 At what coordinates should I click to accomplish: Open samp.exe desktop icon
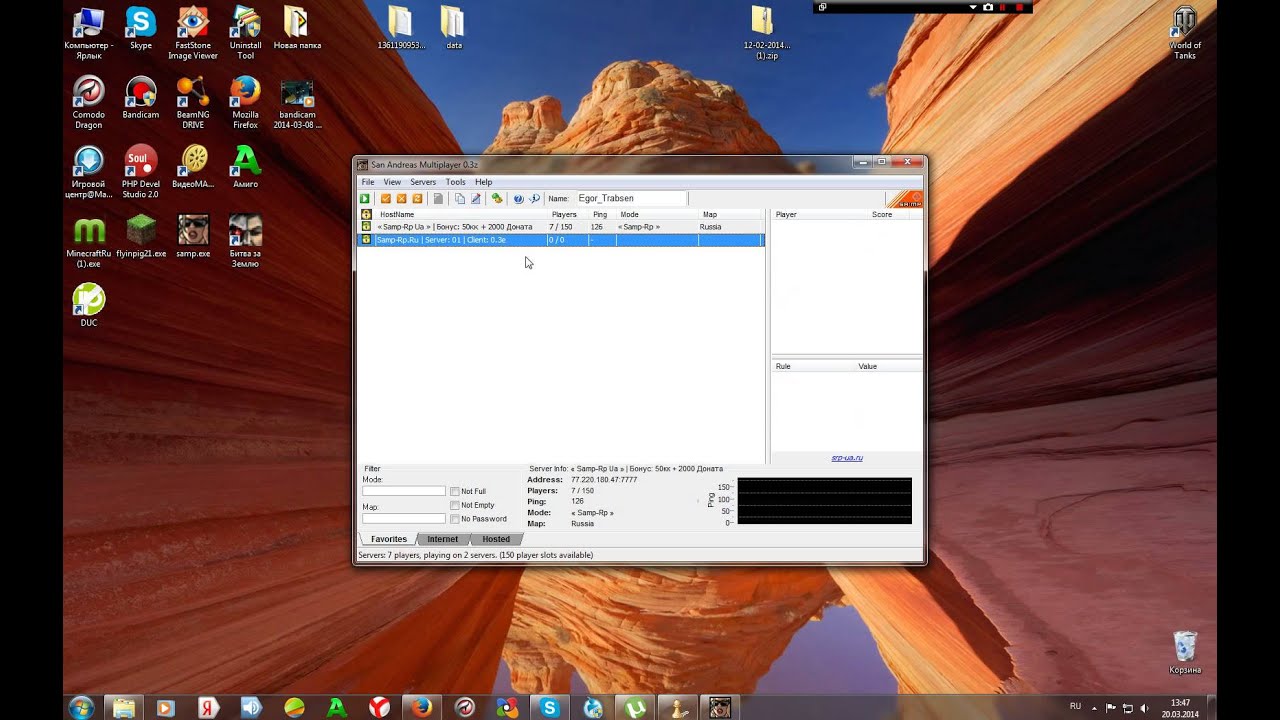193,236
